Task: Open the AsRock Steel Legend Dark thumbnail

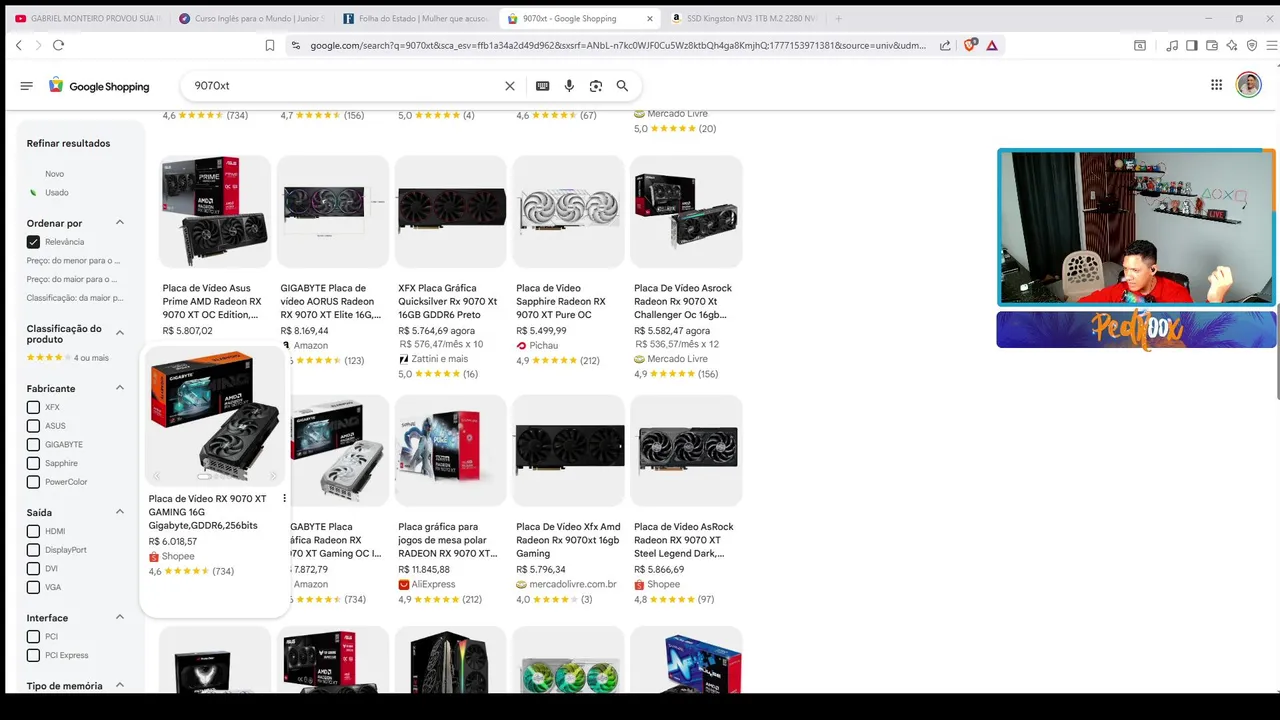Action: pyautogui.click(x=687, y=450)
